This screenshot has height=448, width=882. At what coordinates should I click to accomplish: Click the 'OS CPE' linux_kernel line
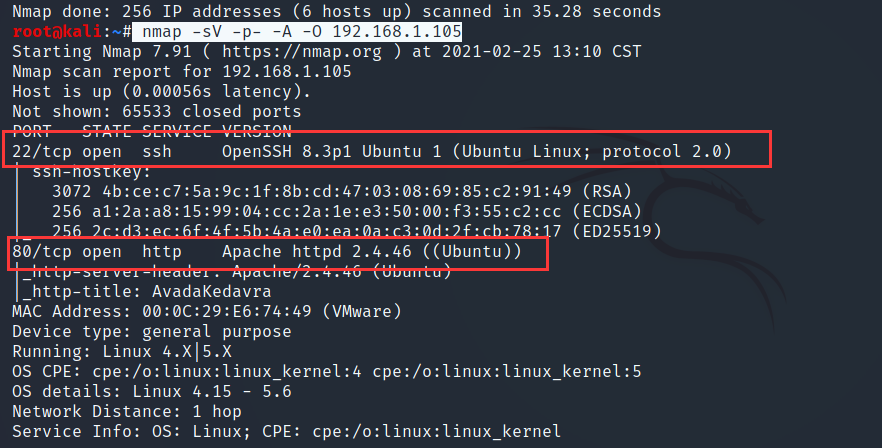(326, 371)
